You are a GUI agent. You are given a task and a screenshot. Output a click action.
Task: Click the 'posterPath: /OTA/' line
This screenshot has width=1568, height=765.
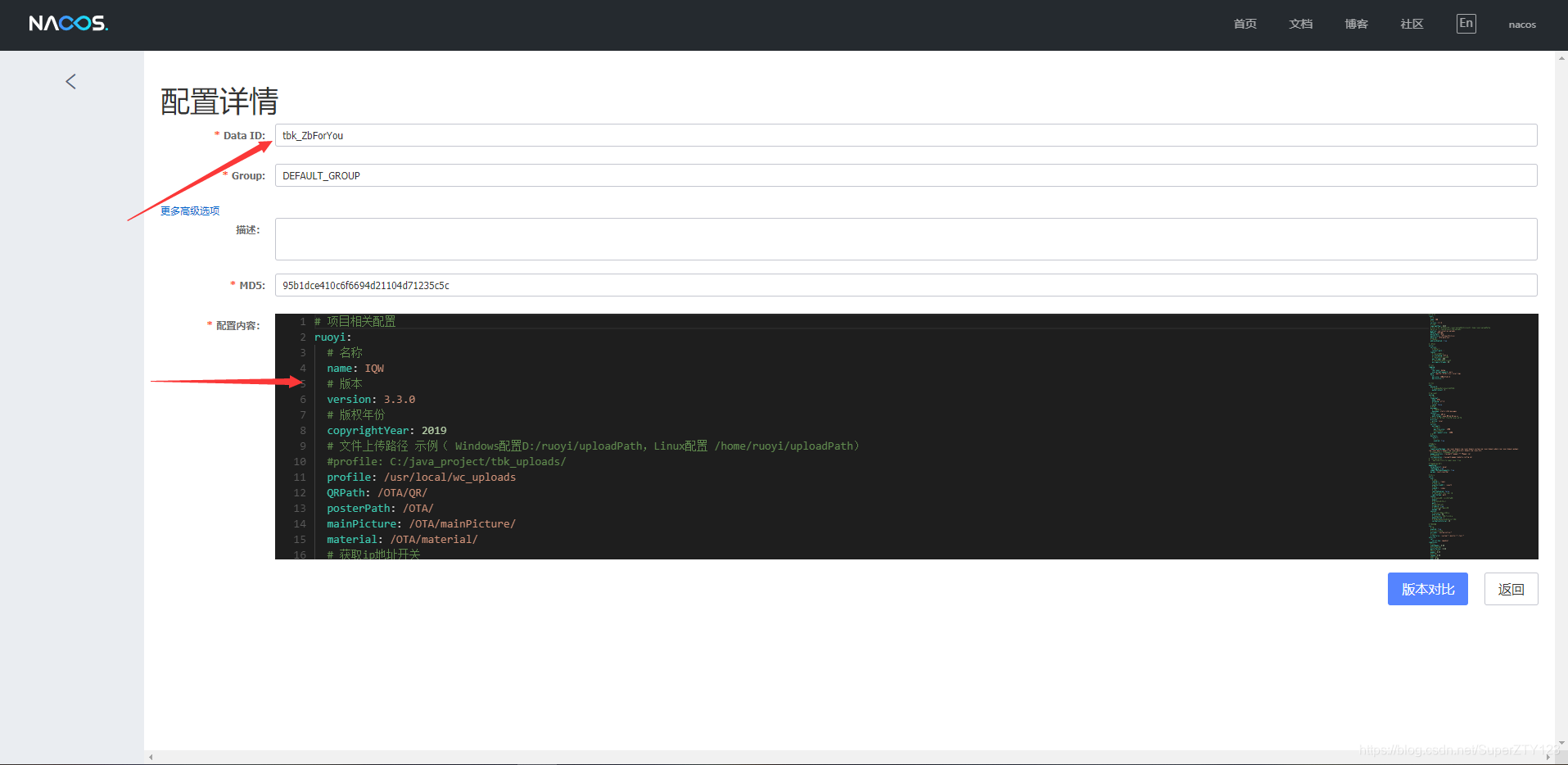pos(380,509)
